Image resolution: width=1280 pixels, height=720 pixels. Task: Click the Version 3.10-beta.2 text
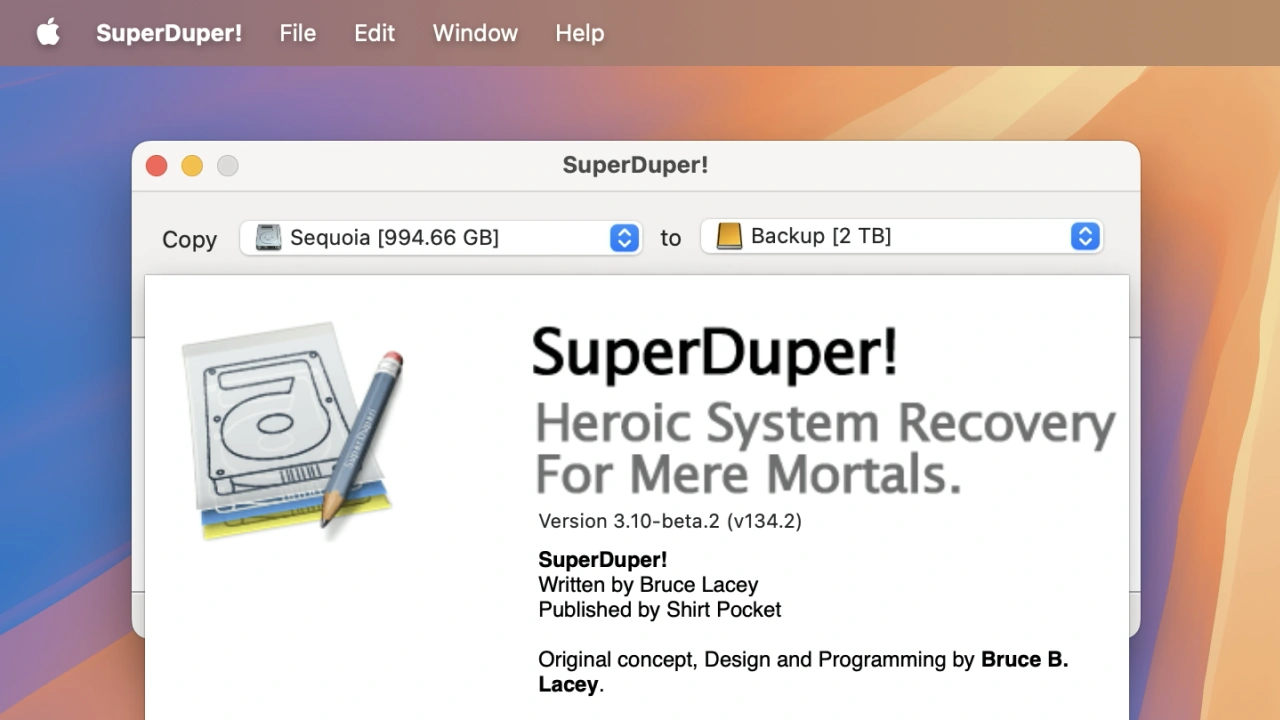tap(670, 521)
